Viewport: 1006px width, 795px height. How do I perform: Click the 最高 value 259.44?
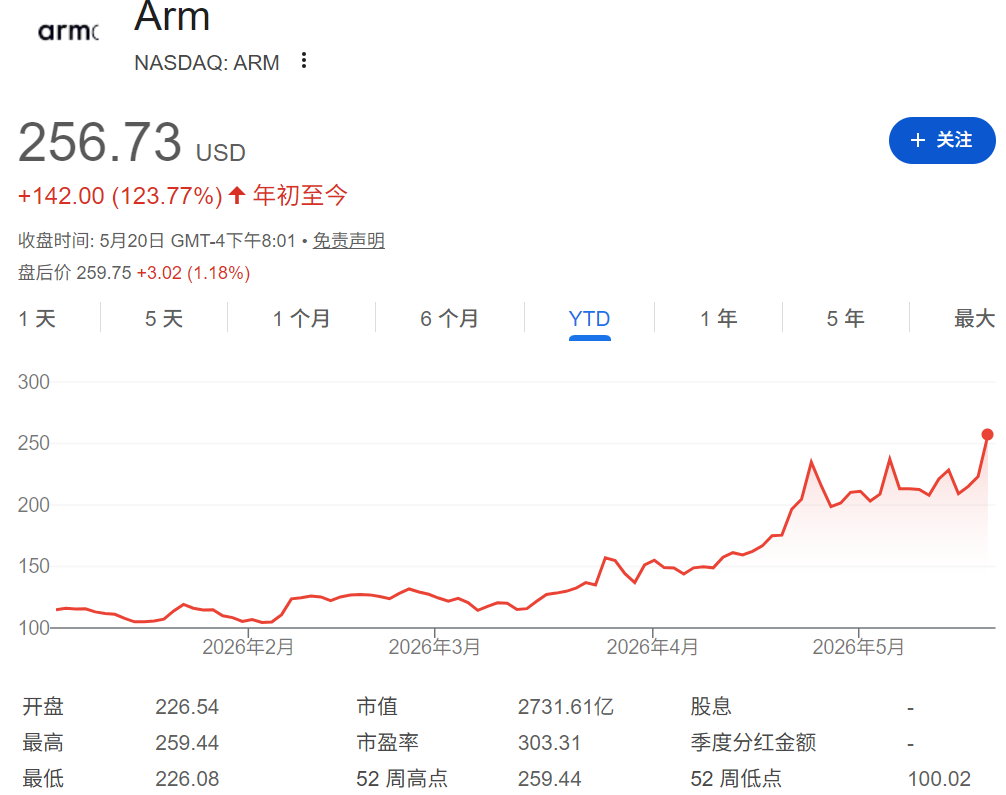[187, 743]
